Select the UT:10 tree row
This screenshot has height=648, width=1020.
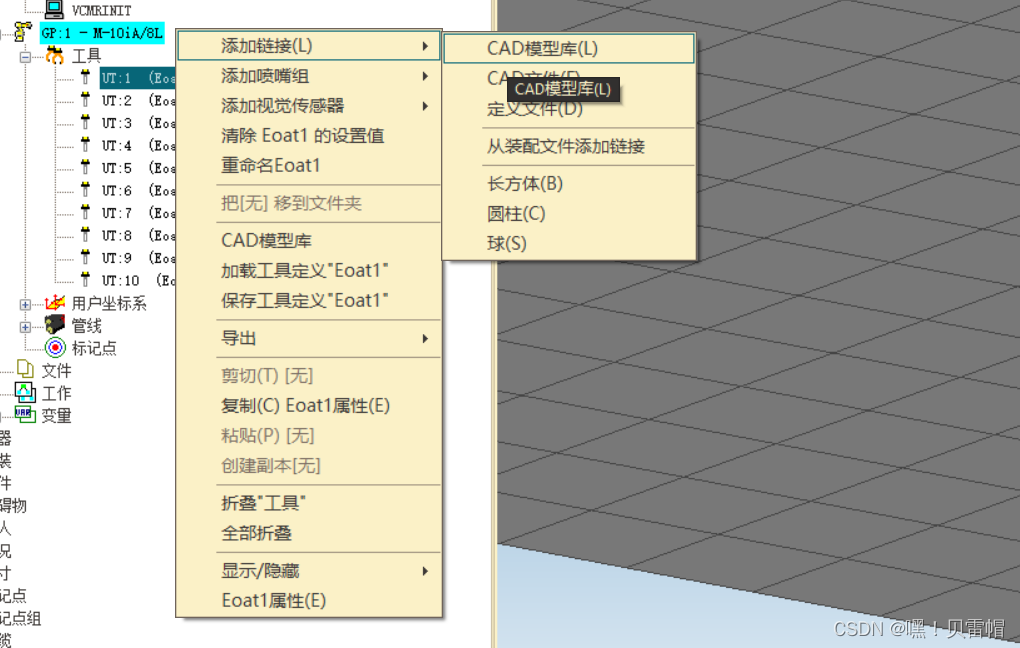(137, 280)
